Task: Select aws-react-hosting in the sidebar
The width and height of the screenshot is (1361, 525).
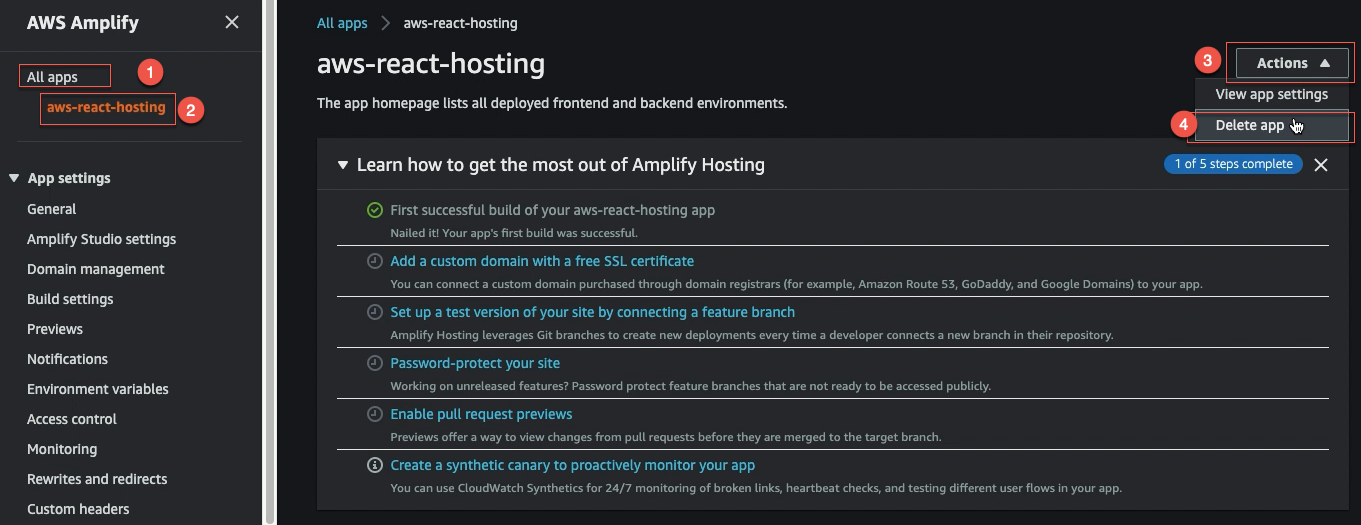Action: 106,107
